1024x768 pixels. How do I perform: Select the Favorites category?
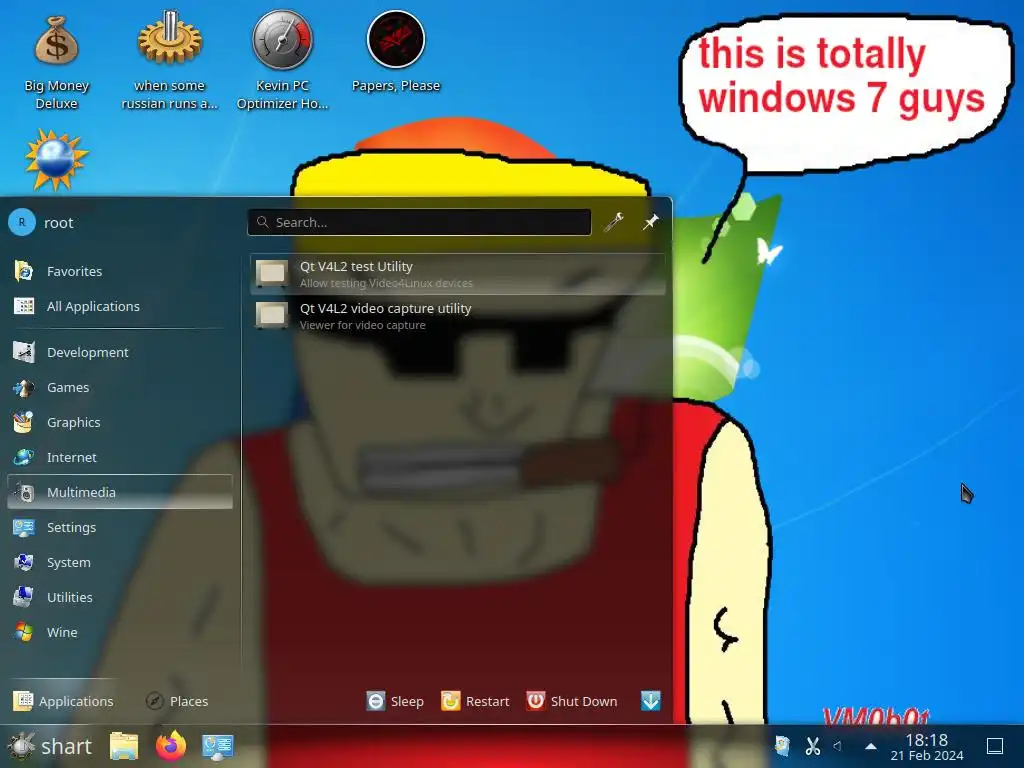pos(120,271)
